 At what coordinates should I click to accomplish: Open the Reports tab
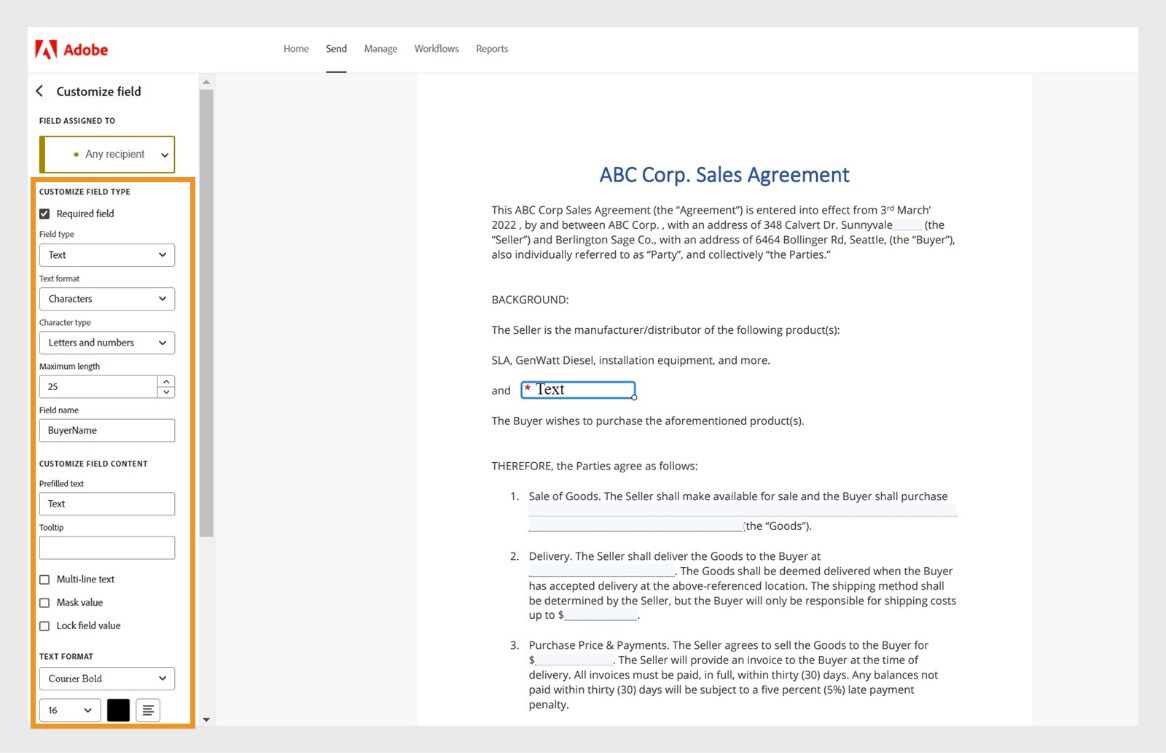point(492,49)
